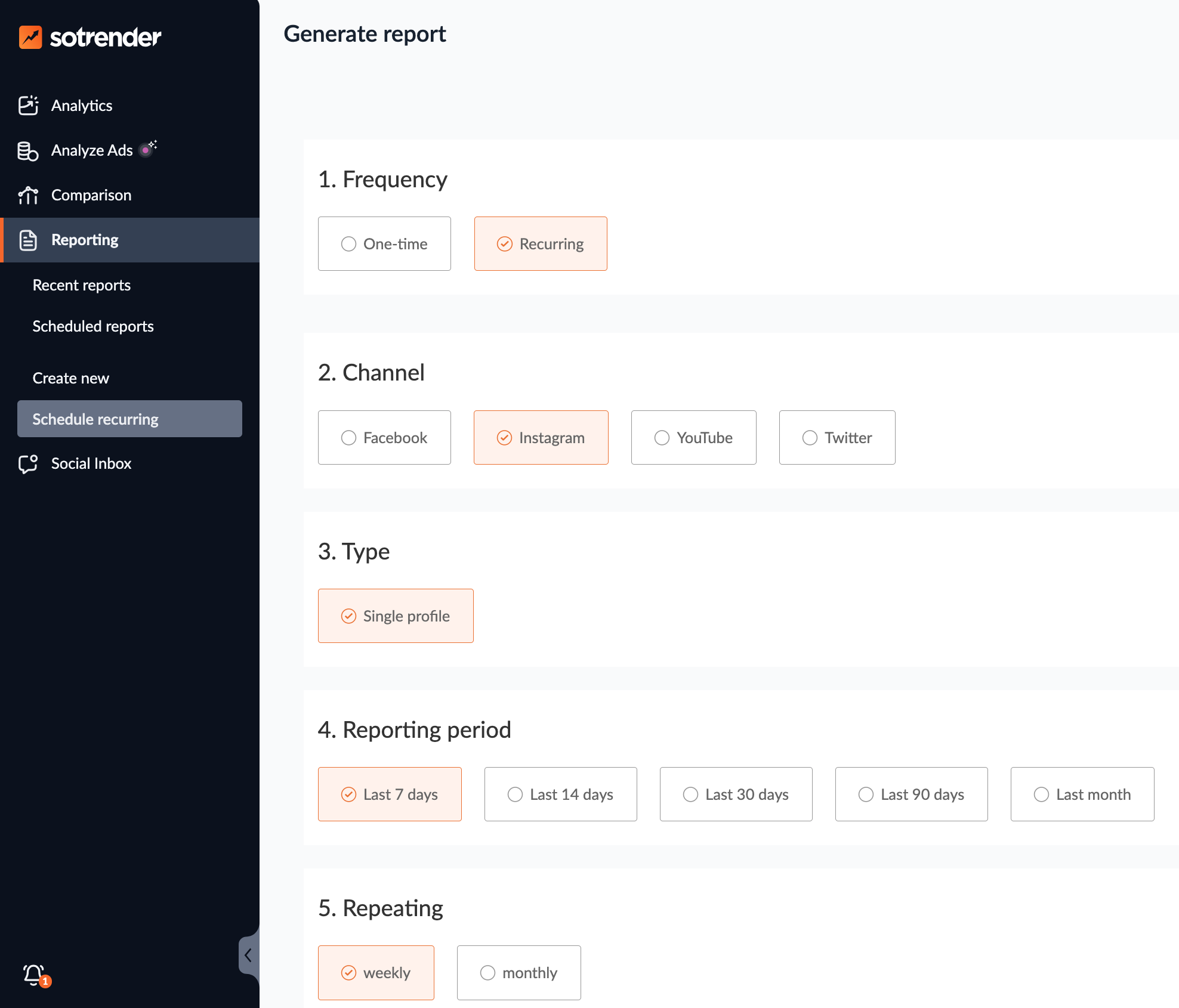Open the Comparison section

129,195
